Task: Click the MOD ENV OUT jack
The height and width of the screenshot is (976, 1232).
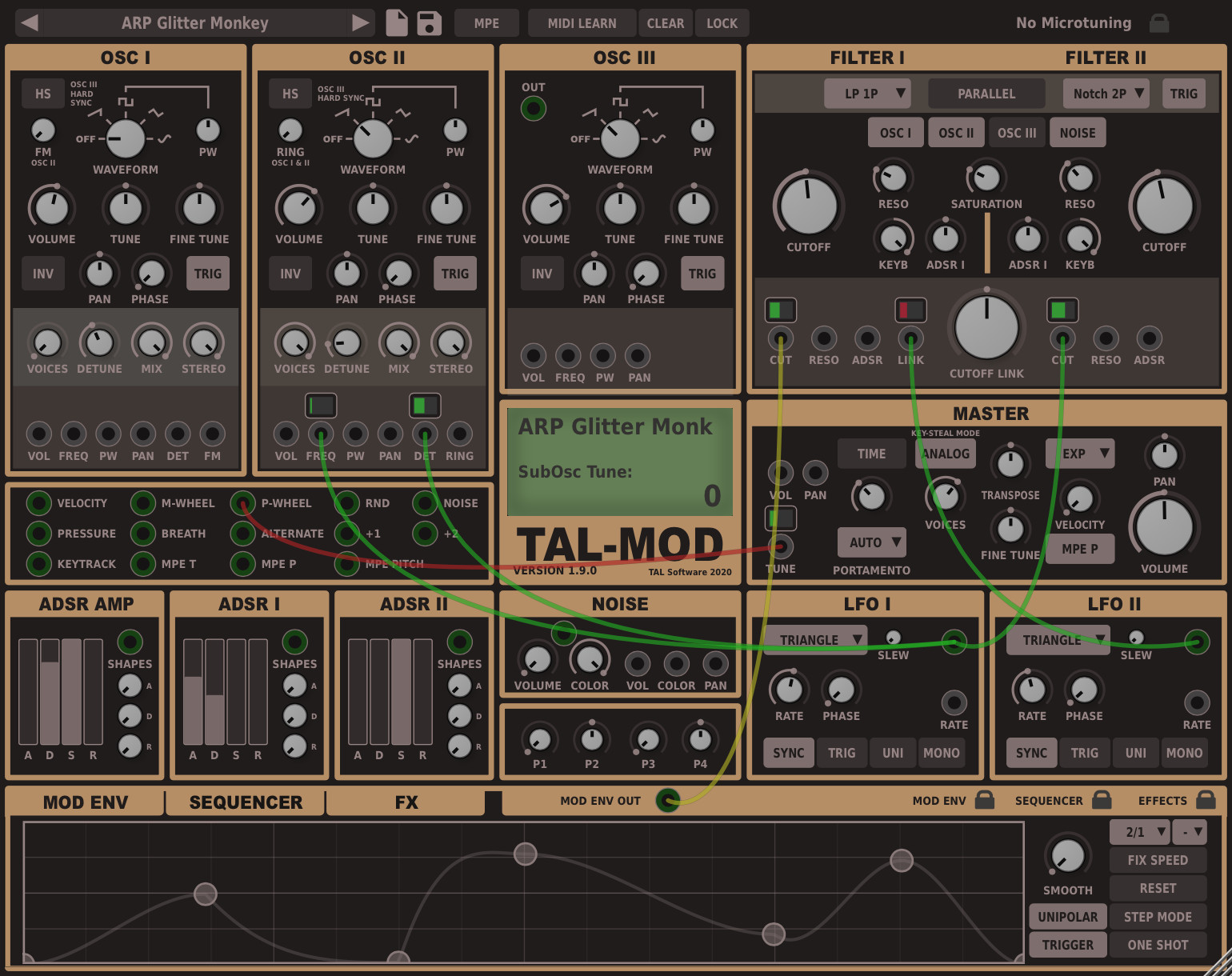Action: click(667, 800)
